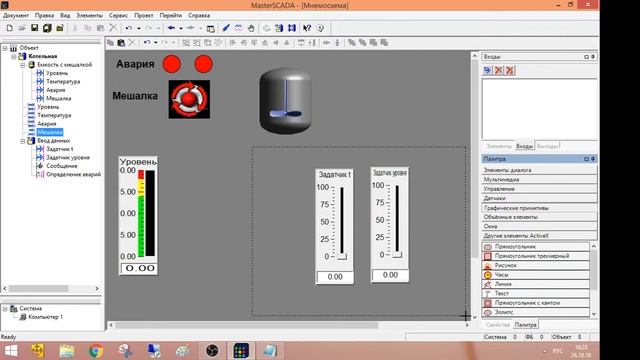The image size is (640, 360).
Task: Expand the Объёмные элементы palette group
Action: tap(539, 217)
